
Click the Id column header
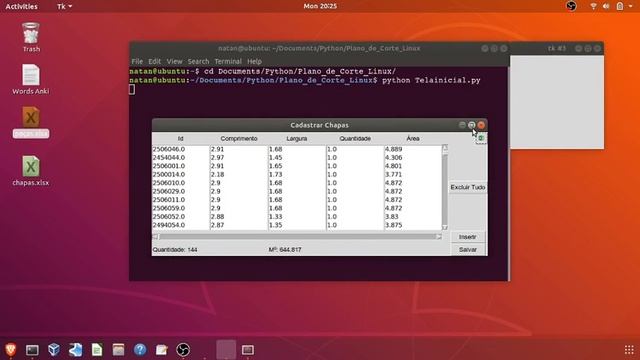tap(180, 139)
